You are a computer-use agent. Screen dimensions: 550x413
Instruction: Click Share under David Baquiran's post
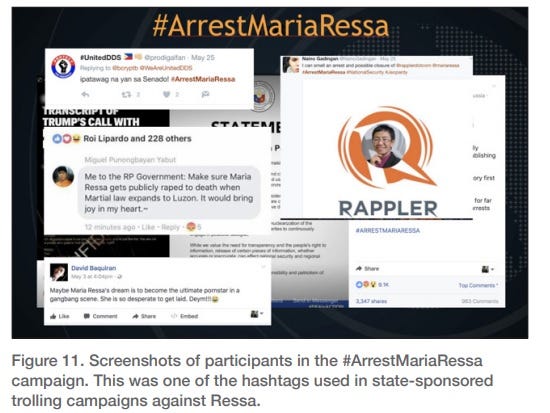pyautogui.click(x=144, y=316)
